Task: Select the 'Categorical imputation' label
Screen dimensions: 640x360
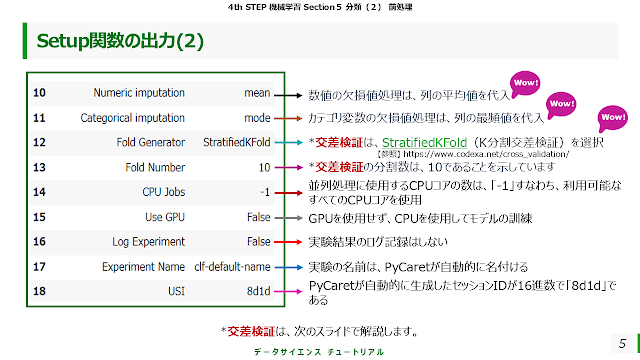Action: pos(132,118)
